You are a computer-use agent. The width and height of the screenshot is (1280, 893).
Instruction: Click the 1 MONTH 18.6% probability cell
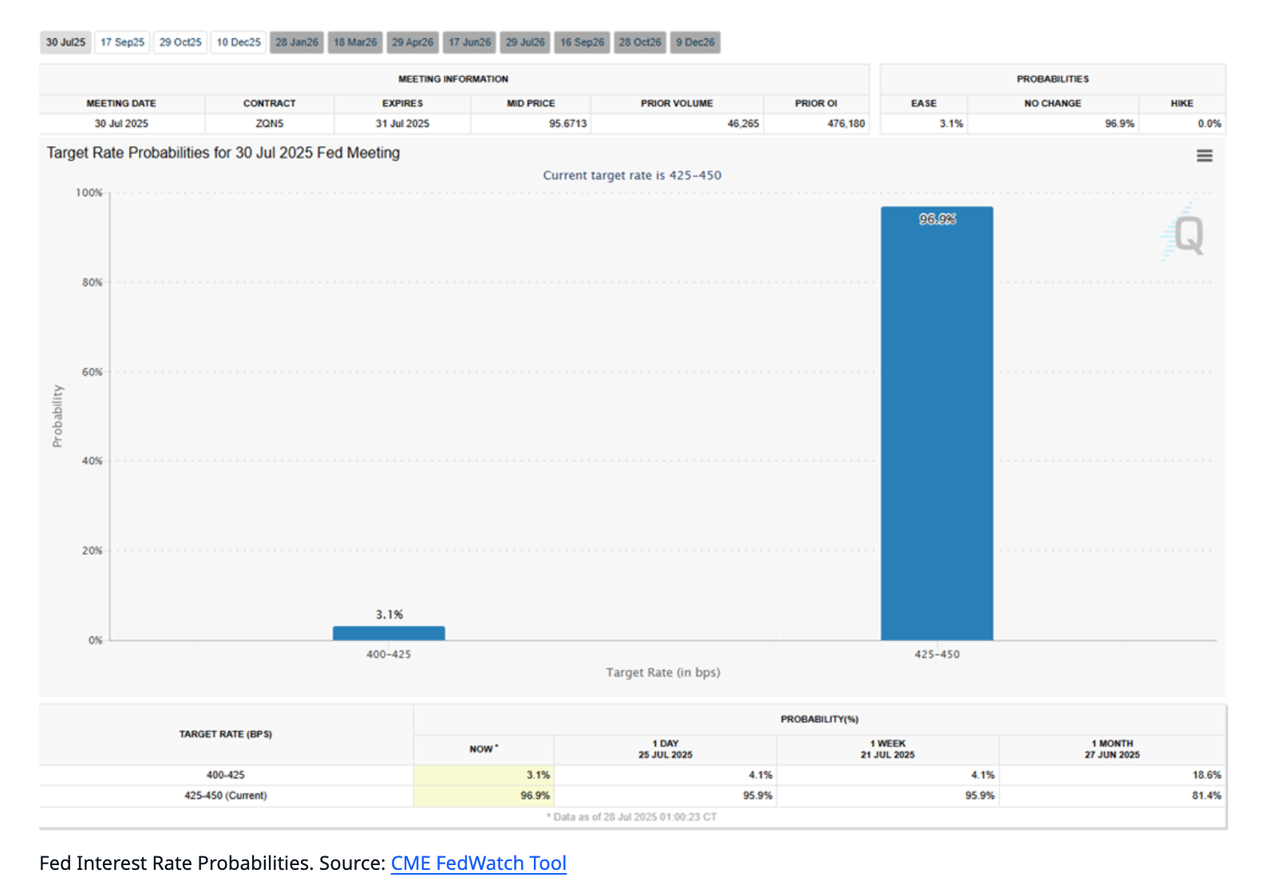point(1111,775)
